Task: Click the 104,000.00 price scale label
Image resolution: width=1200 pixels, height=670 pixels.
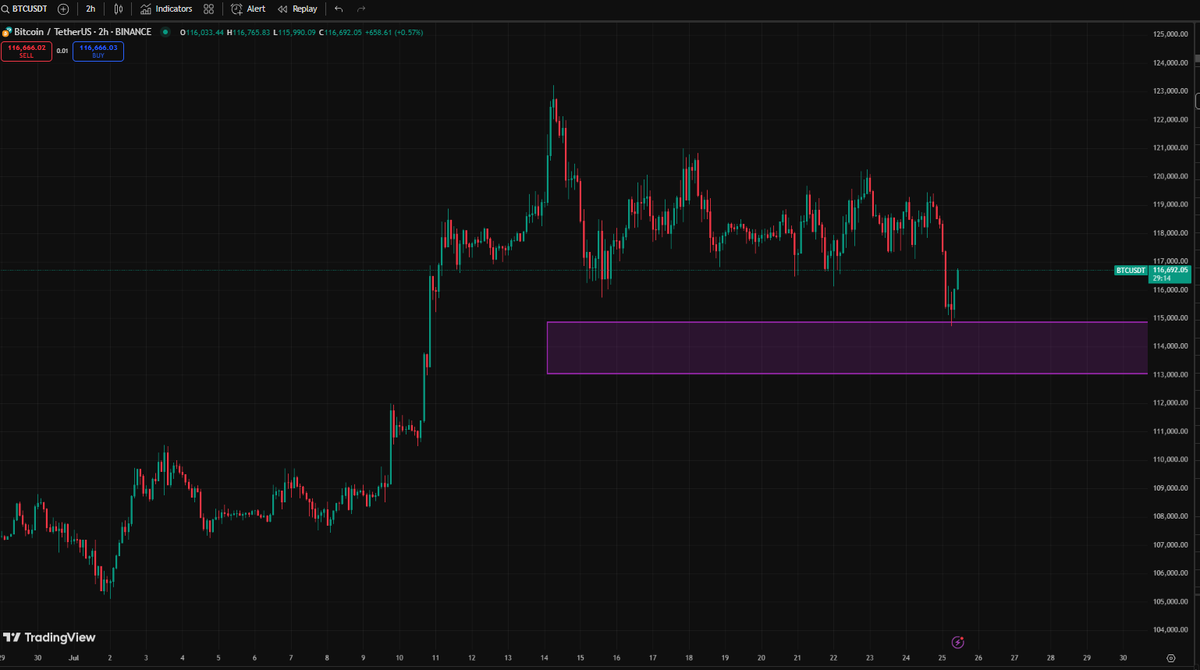Action: (1169, 629)
